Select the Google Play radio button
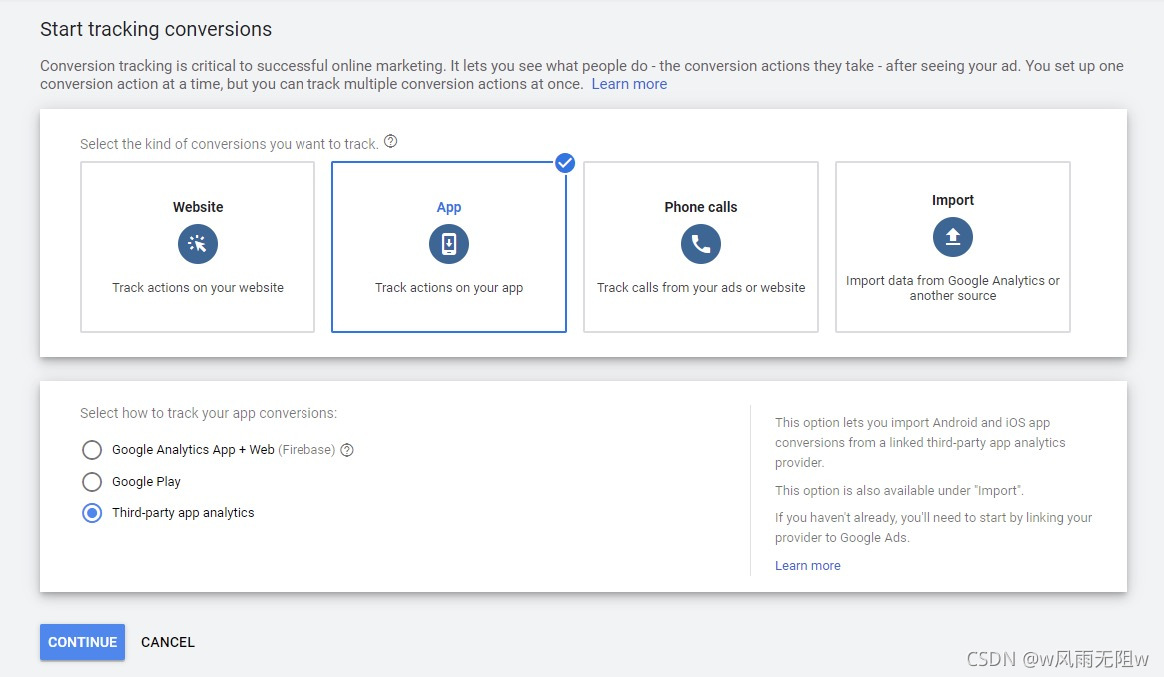 (92, 482)
